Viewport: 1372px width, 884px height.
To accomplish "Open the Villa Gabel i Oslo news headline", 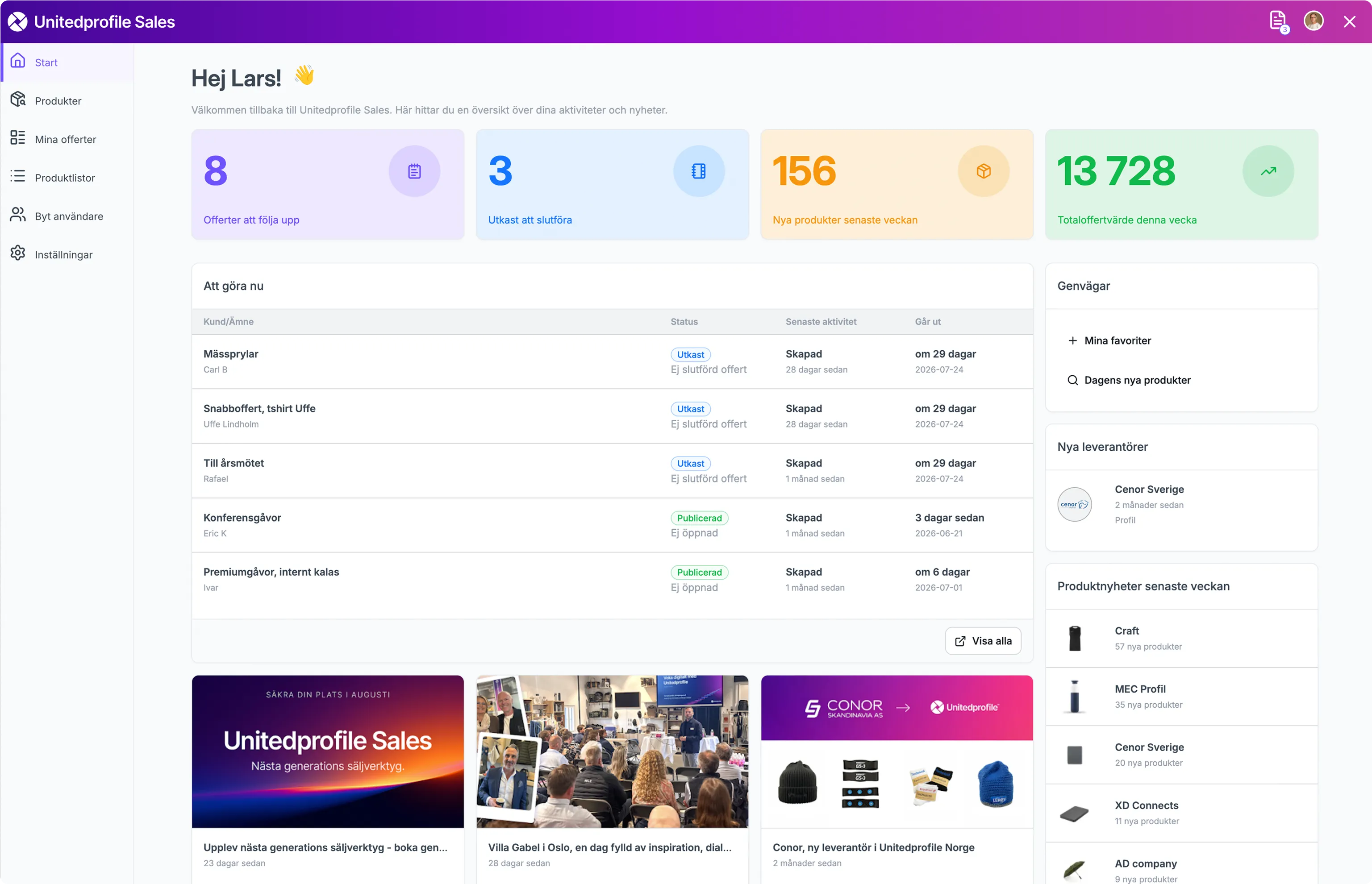I will [609, 847].
